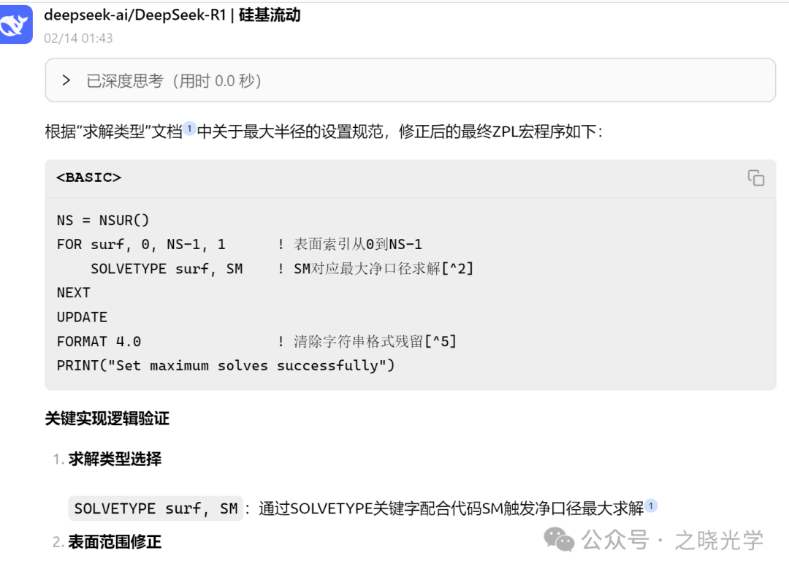Click the UPDATE line in code

click(82, 317)
